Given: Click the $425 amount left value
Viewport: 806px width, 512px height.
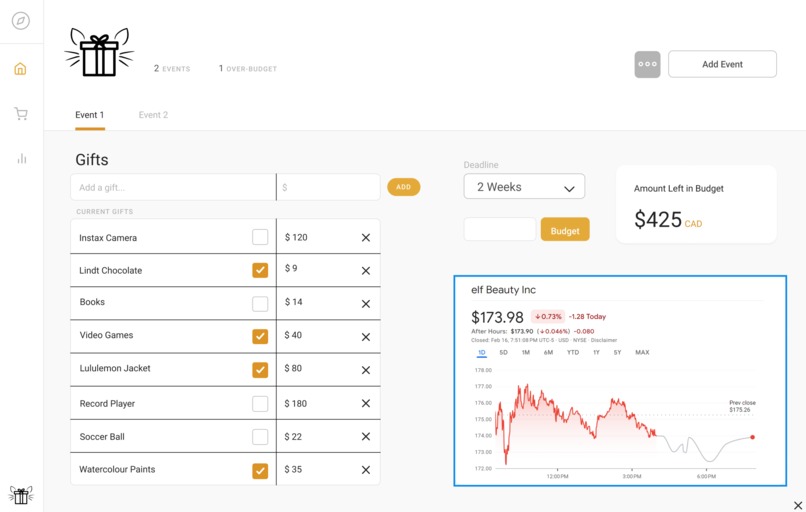Looking at the screenshot, I should click(658, 220).
